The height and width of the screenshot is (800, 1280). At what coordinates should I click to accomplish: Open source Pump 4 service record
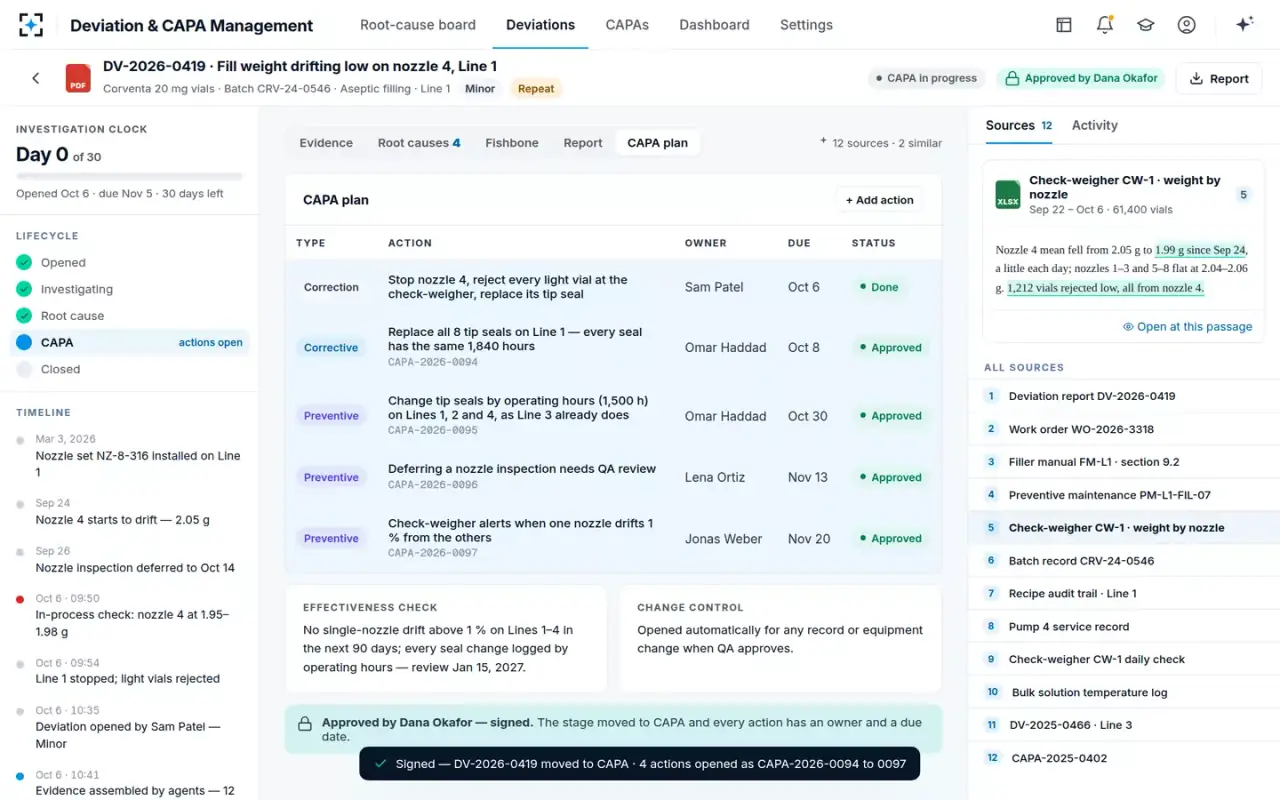(x=1124, y=627)
